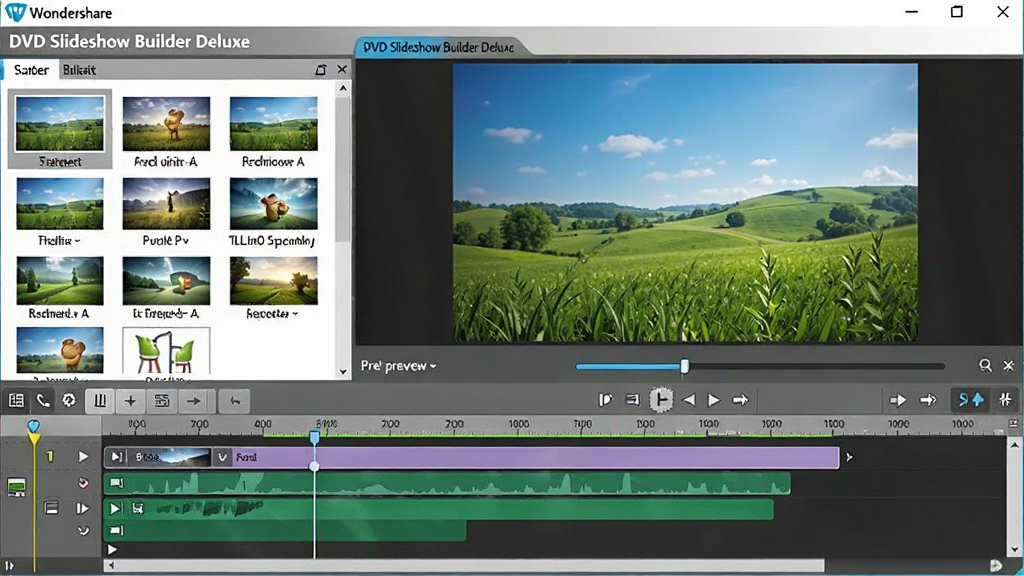
Task: Click the preview progress slider handle
Action: pos(684,366)
